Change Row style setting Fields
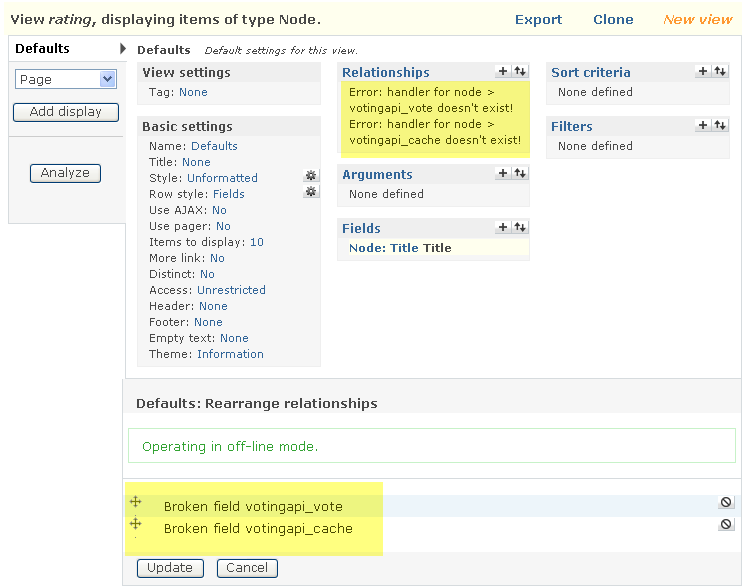This screenshot has width=742, height=588. (229, 194)
